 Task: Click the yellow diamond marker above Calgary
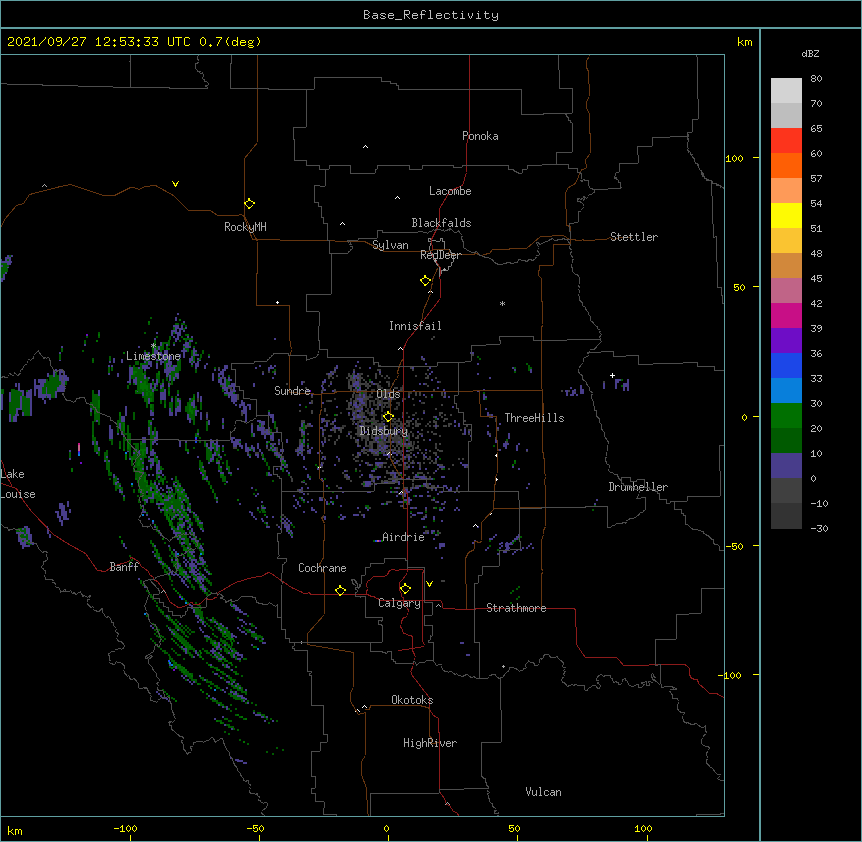(405, 589)
